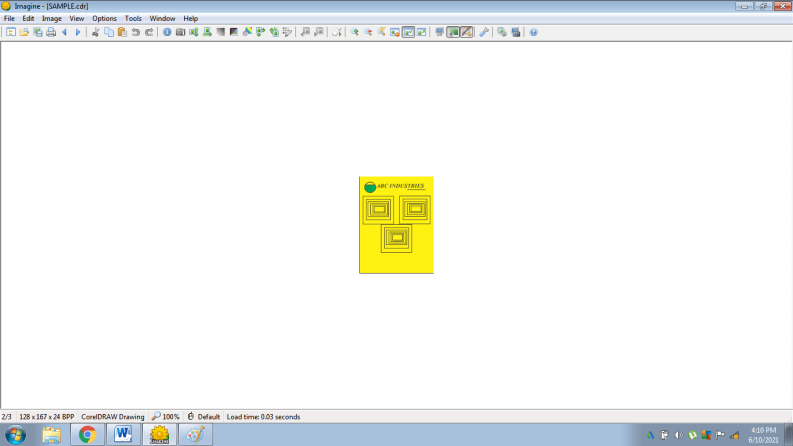Click the blue help question icon
The image size is (793, 446).
coord(534,32)
